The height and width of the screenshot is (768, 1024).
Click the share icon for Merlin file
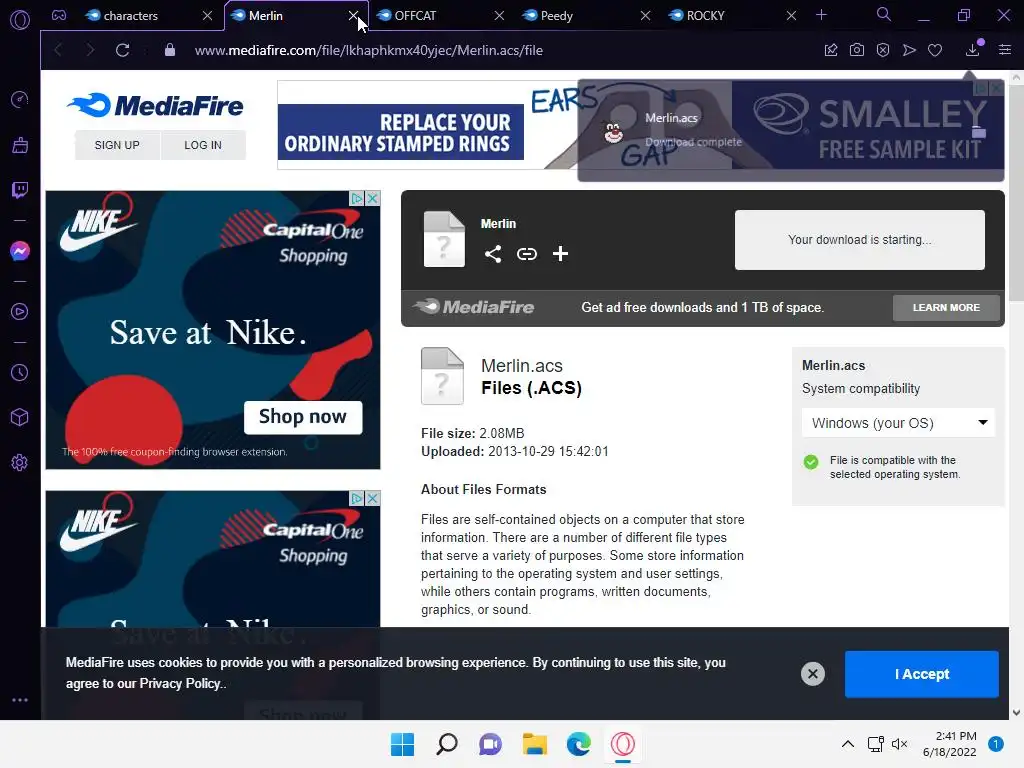coord(493,253)
